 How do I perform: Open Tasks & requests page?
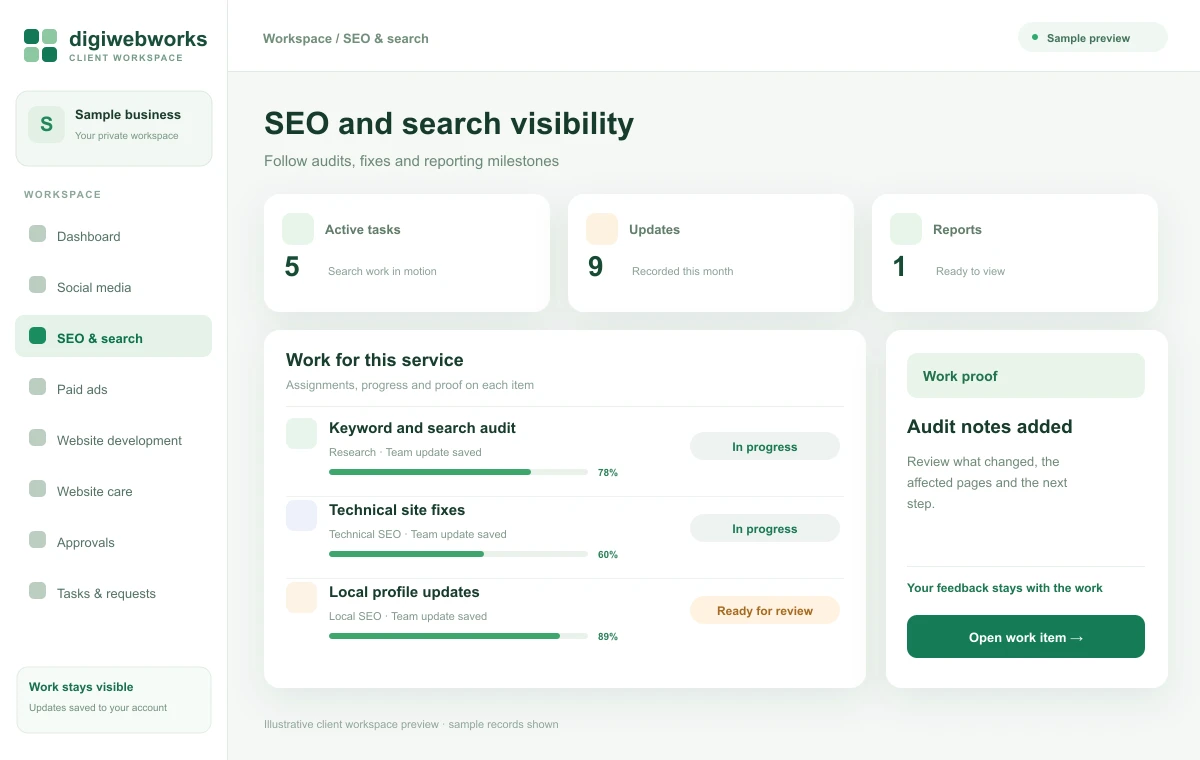coord(113,592)
